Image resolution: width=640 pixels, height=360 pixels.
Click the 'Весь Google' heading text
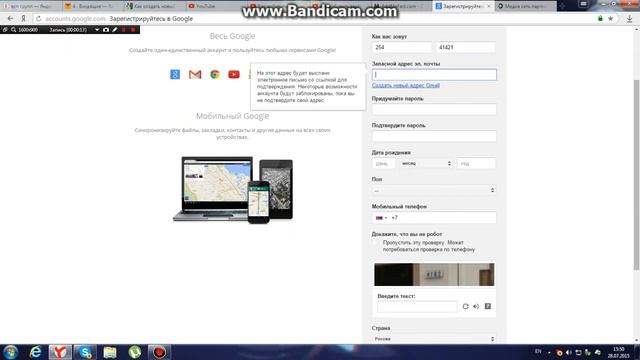(x=232, y=36)
